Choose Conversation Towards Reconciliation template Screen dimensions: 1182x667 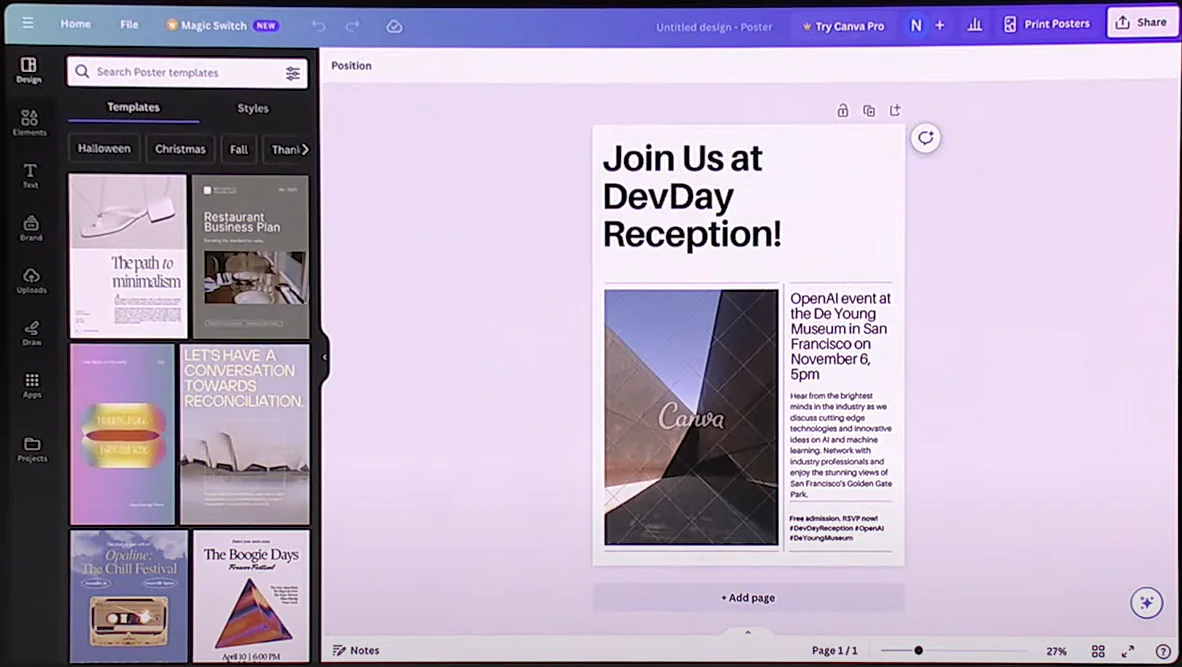245,434
